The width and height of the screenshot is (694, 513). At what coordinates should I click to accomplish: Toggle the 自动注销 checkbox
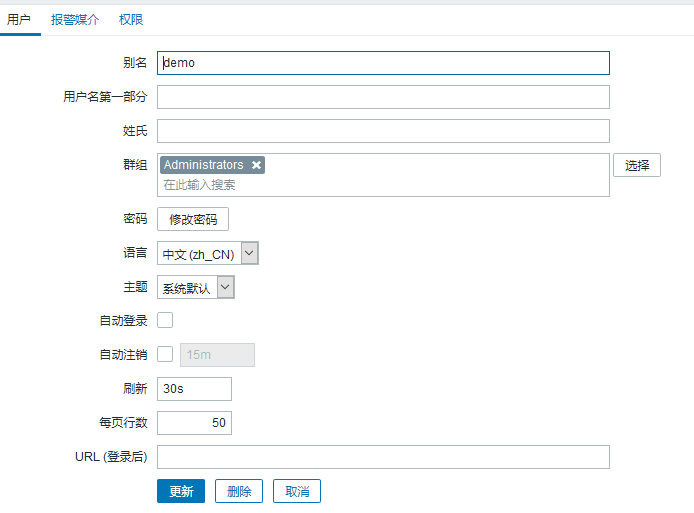[x=166, y=354]
